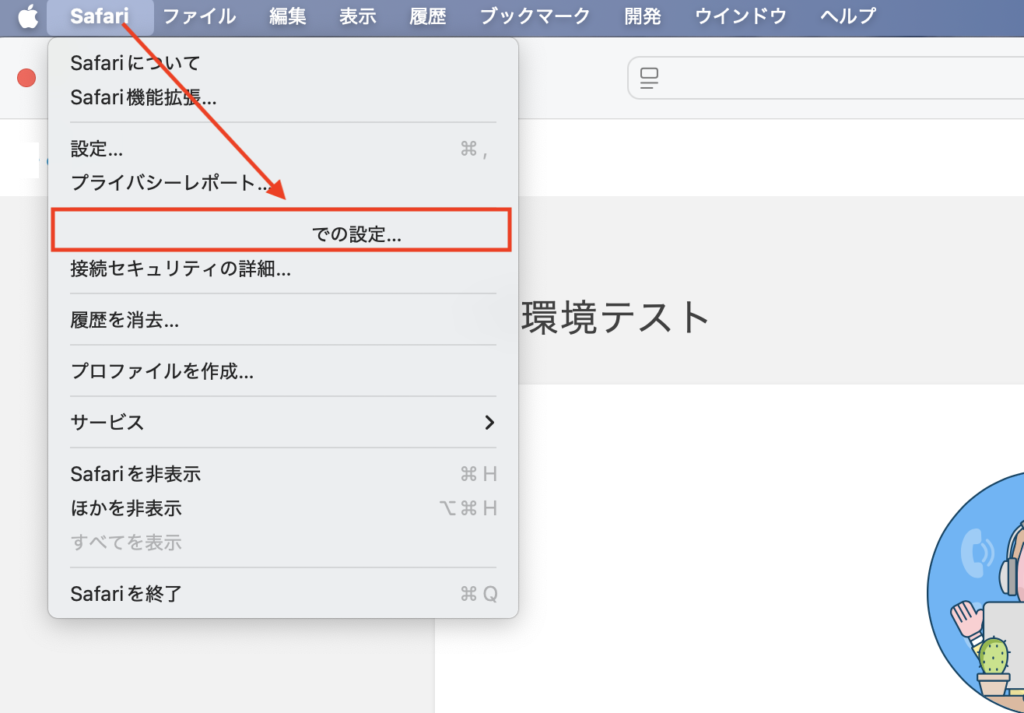Screen dimensions: 1024x713
Task: Select 接続セキュリティの詳細... entry
Action: click(180, 268)
